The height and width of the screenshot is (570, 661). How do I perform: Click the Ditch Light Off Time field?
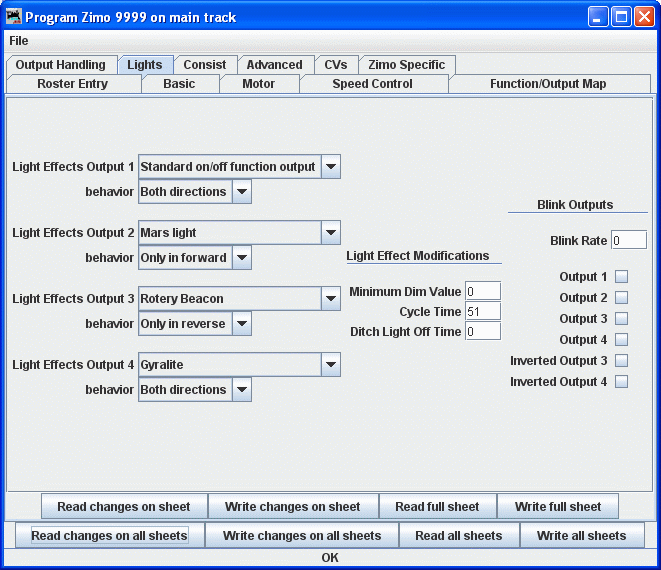(x=483, y=332)
